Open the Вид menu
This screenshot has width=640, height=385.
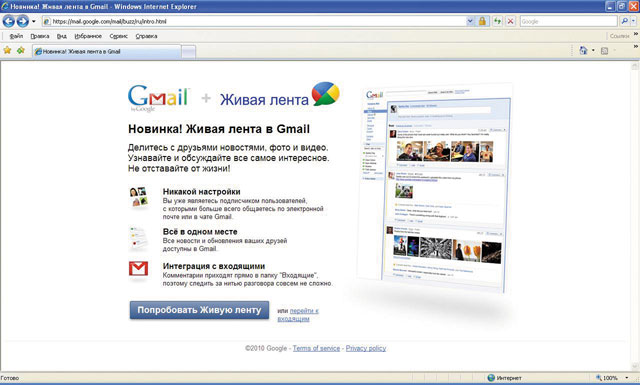point(62,36)
